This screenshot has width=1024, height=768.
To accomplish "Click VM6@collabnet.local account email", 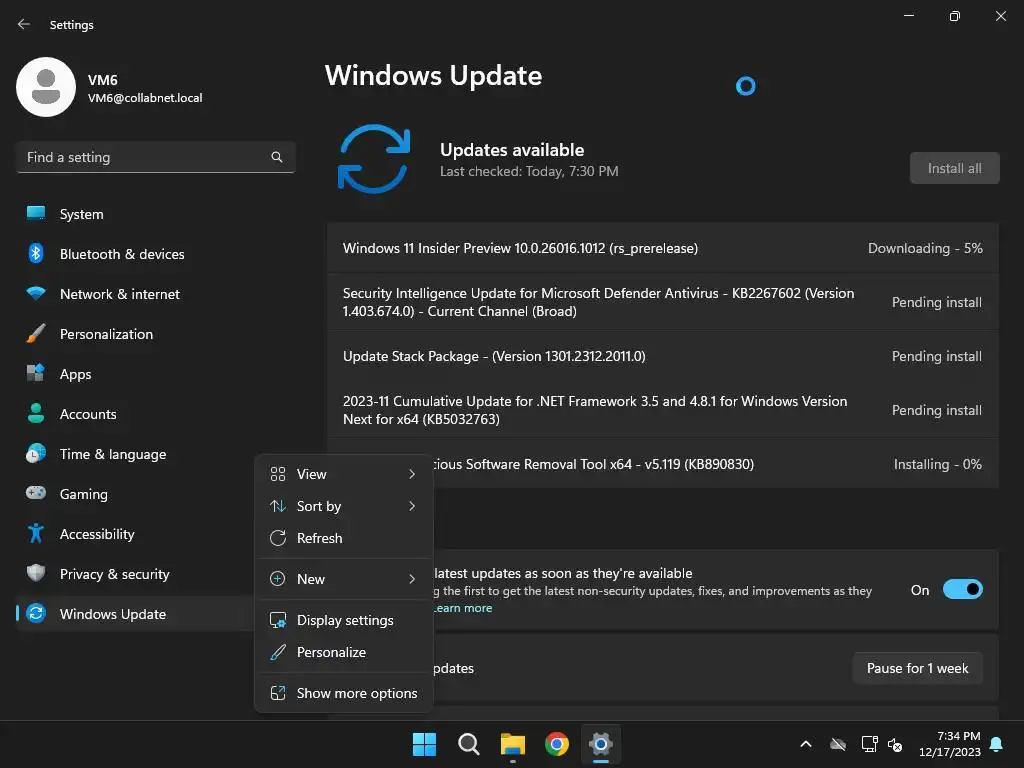I will (x=145, y=98).
